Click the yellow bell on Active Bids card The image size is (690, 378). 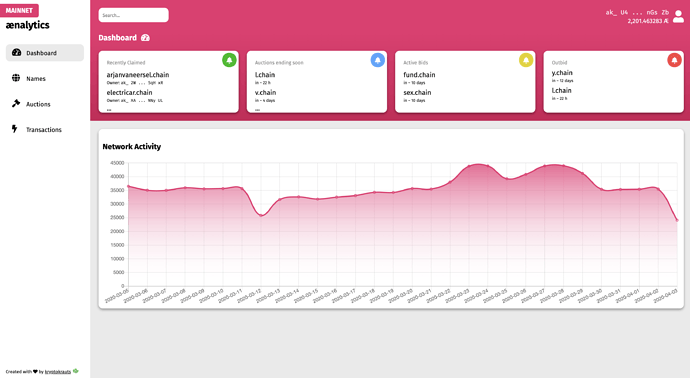point(526,60)
